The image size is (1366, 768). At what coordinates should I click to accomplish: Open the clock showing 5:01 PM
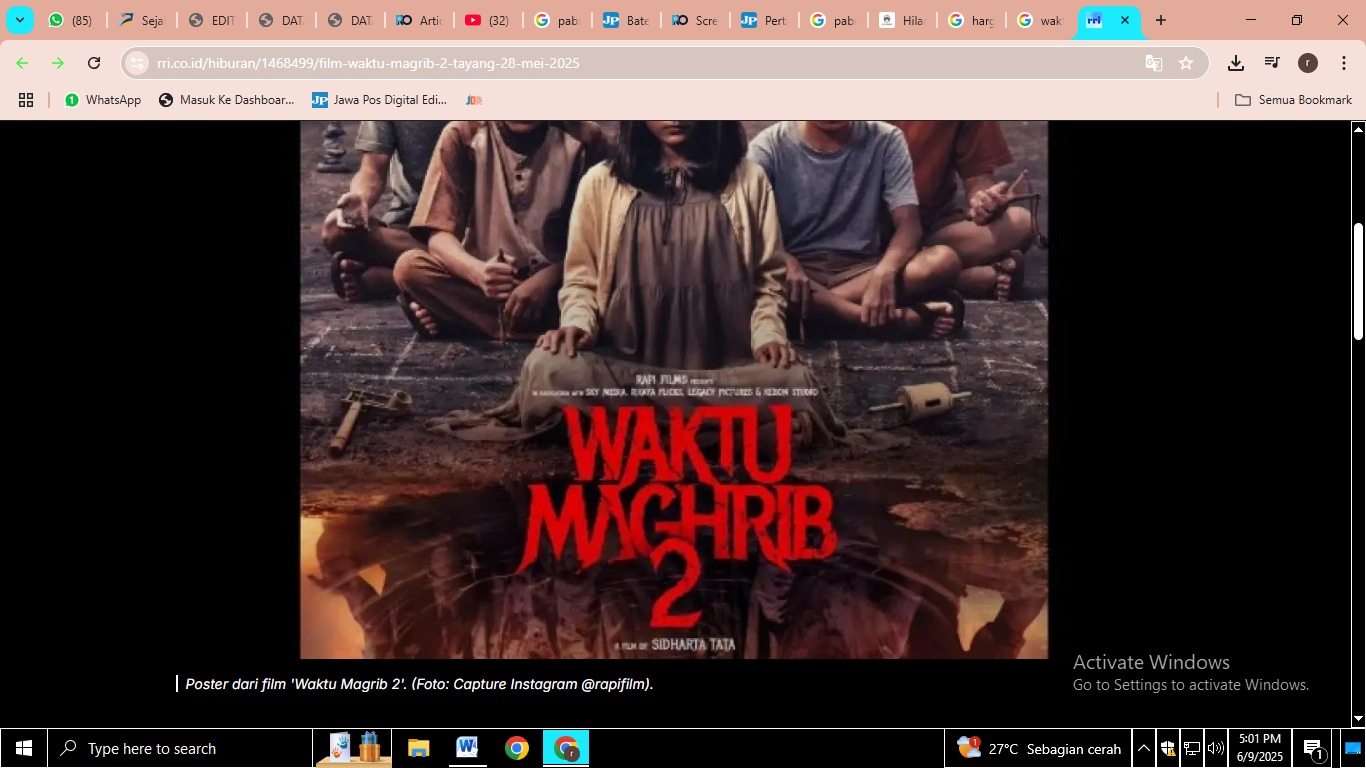1259,748
